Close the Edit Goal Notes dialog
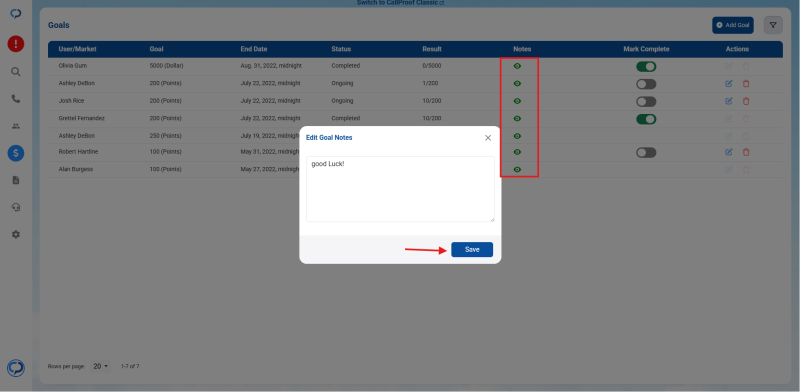 (x=488, y=138)
